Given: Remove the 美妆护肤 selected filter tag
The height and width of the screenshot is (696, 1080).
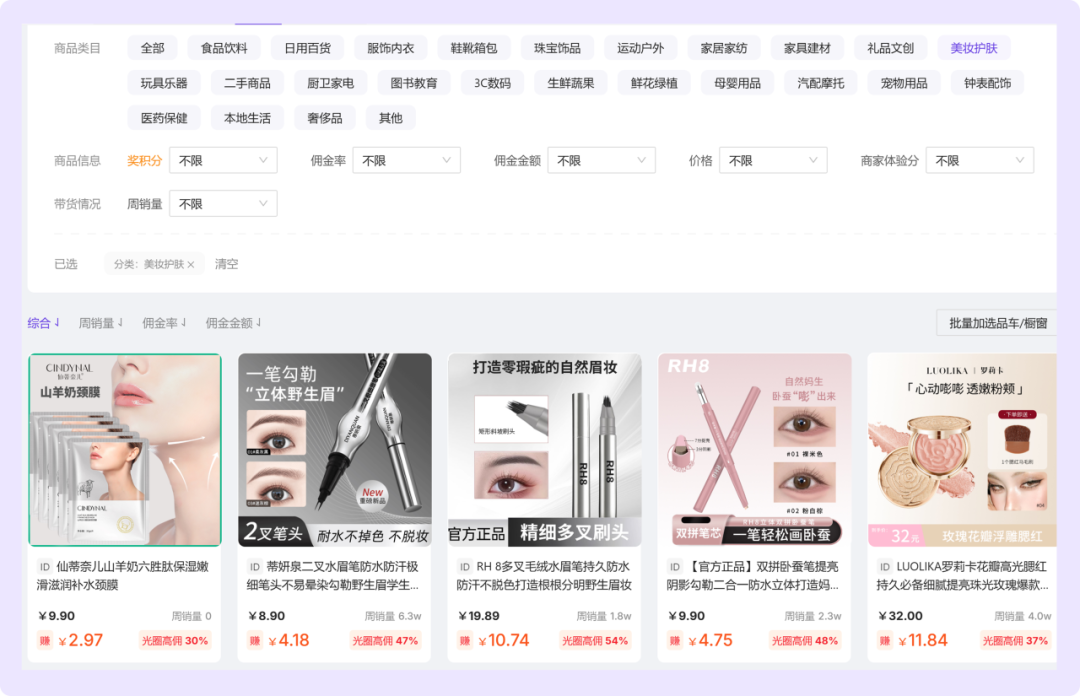Looking at the screenshot, I should click(x=191, y=265).
